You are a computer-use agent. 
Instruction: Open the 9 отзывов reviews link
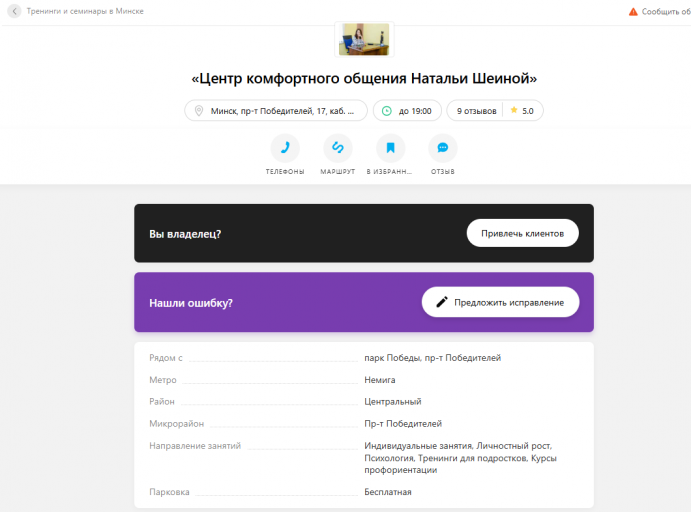(476, 111)
